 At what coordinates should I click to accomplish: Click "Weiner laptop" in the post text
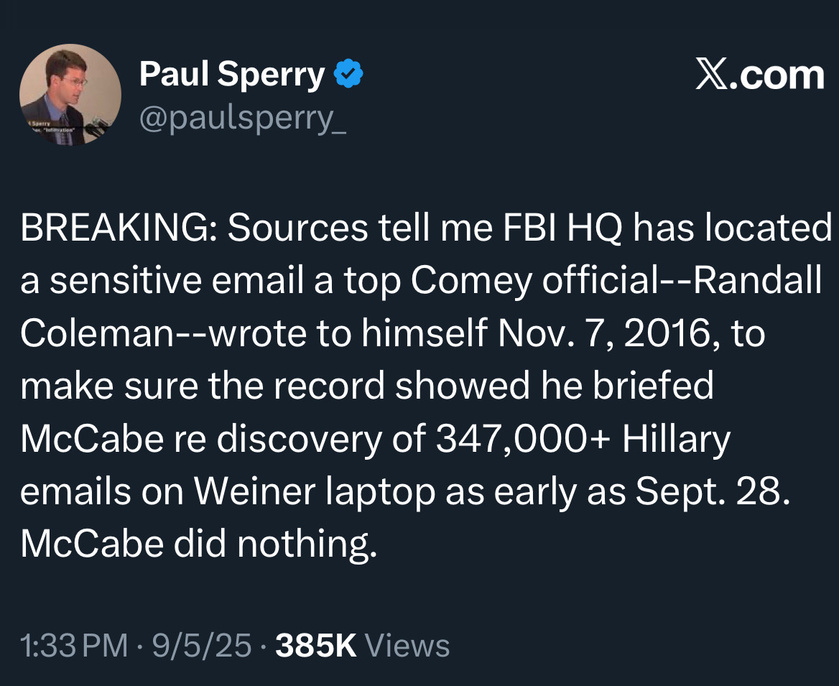(315, 492)
